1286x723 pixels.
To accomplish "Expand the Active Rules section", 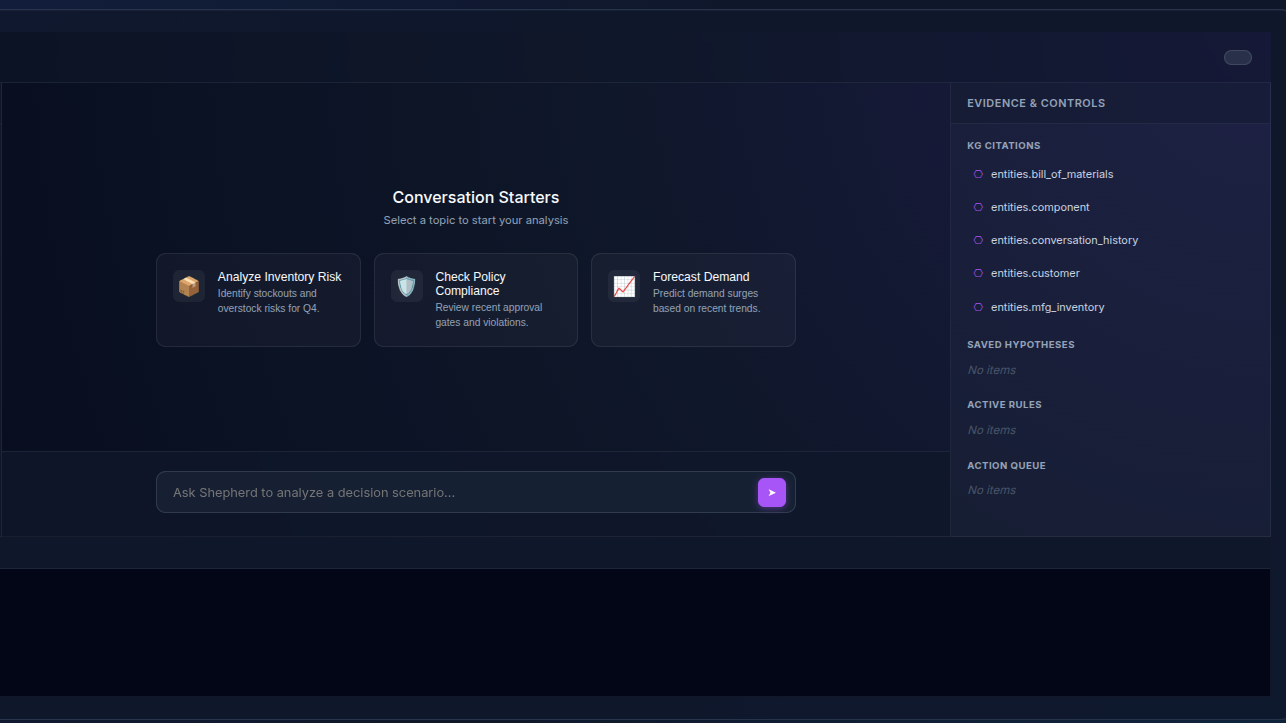I will [1004, 404].
